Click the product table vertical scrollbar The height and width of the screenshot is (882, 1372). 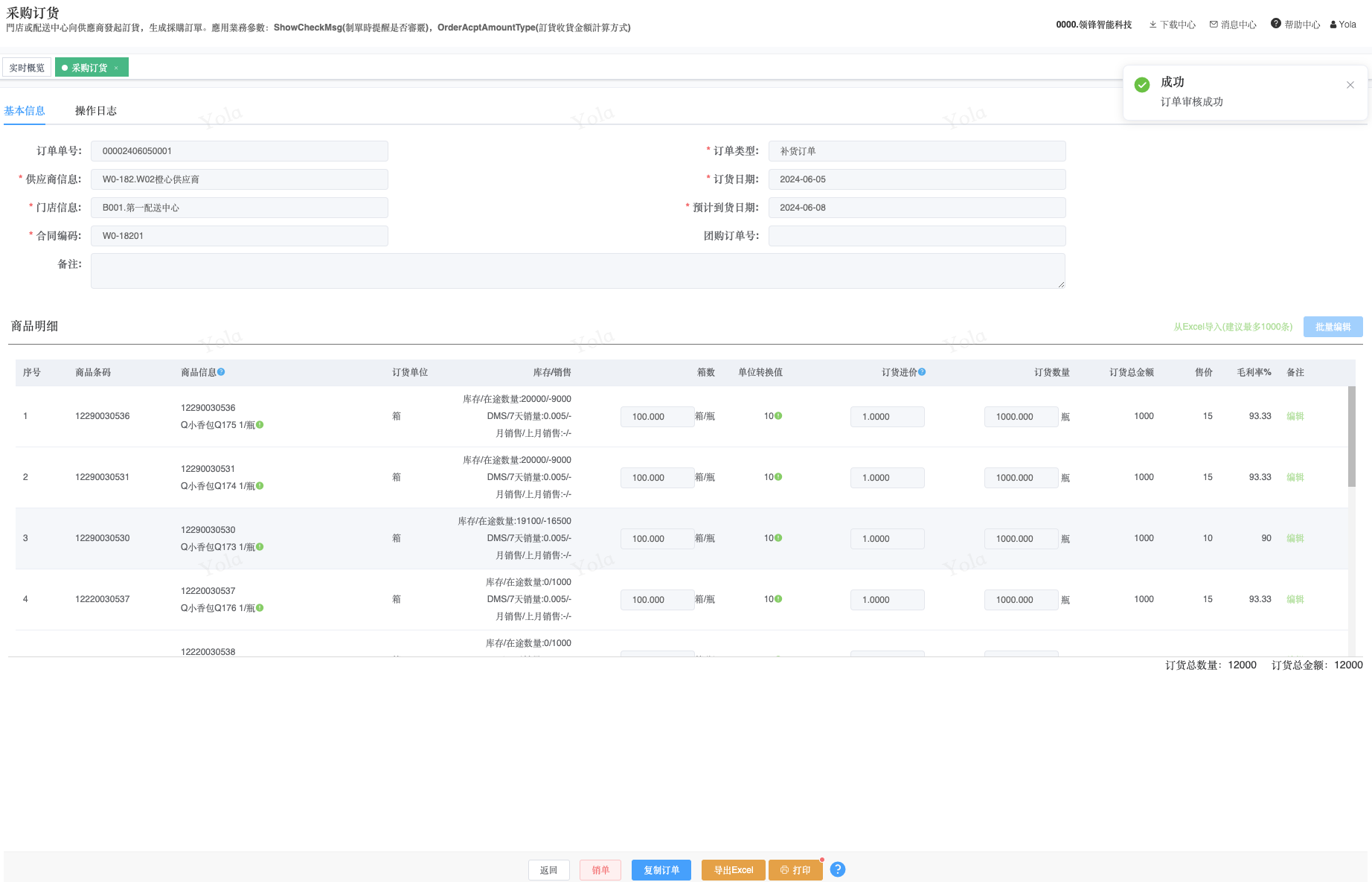1351,436
